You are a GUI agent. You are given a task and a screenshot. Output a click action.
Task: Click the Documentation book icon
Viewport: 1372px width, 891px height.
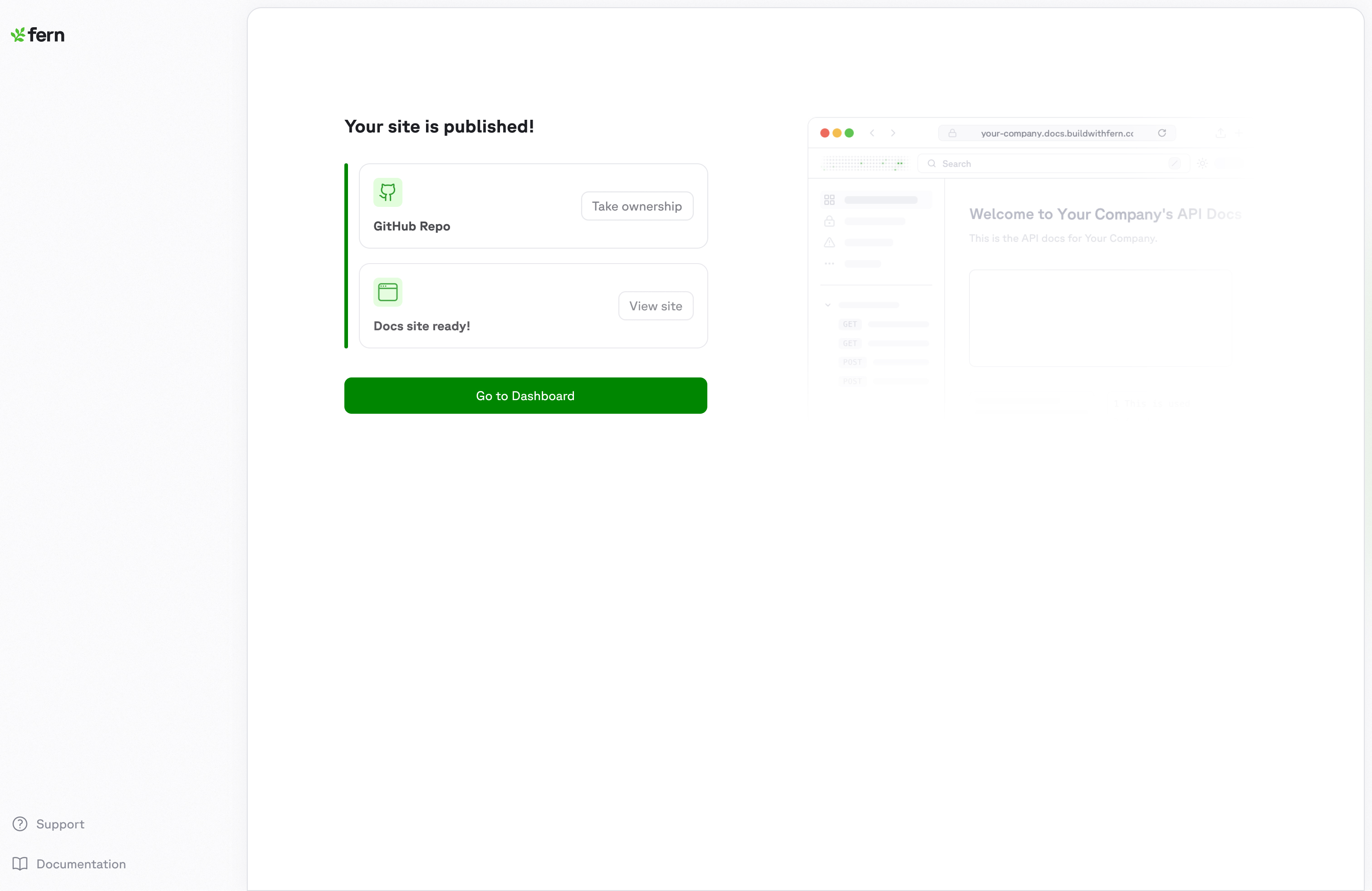coord(20,863)
